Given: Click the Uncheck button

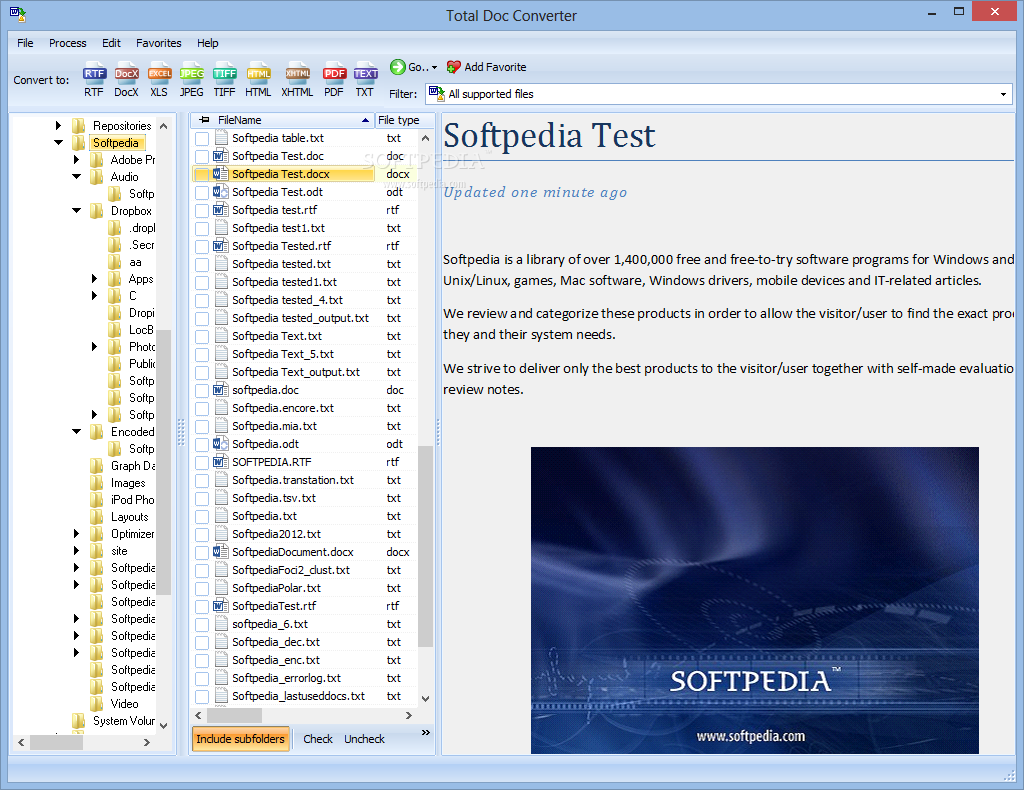Looking at the screenshot, I should 364,738.
